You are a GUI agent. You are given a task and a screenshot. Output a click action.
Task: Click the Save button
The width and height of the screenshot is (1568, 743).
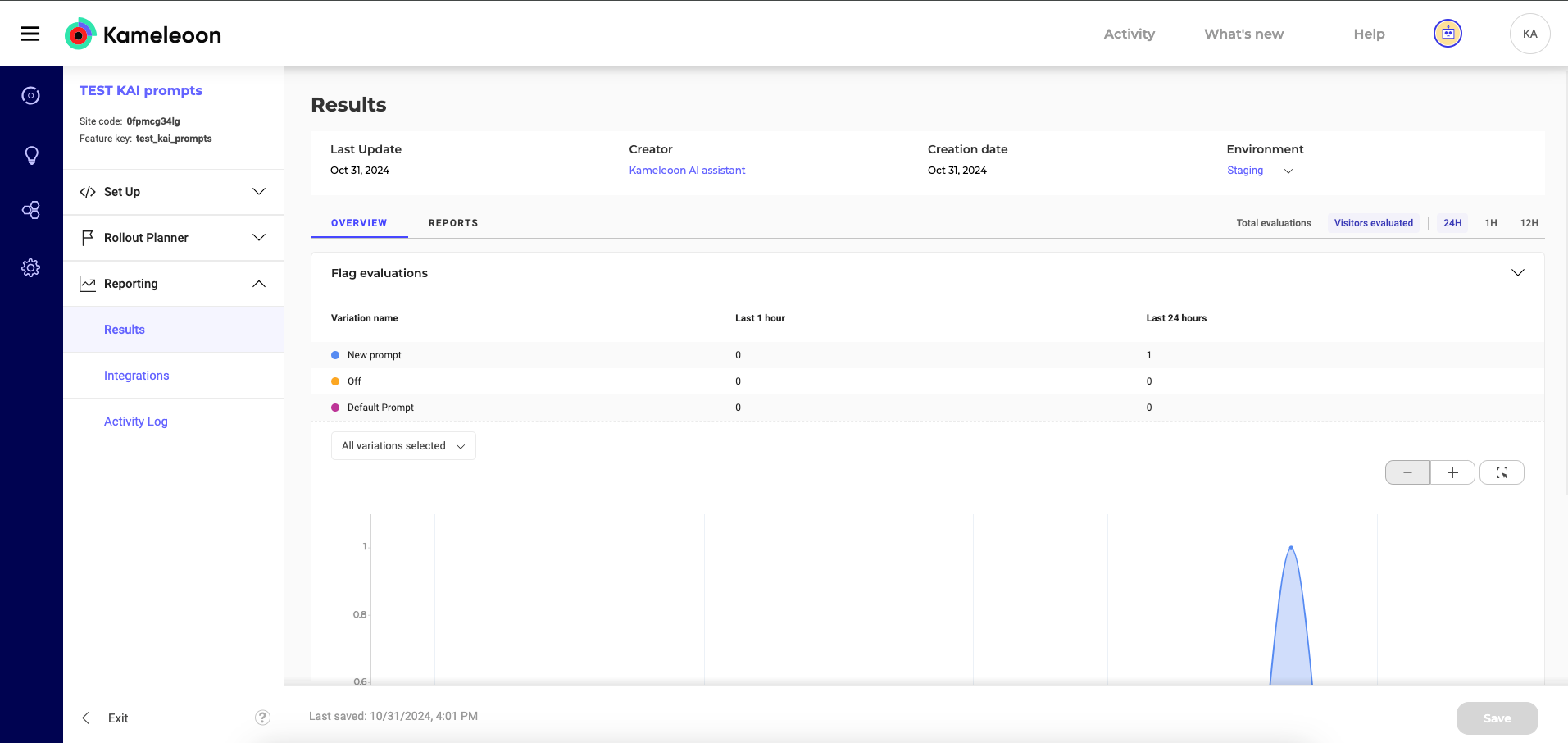pyautogui.click(x=1497, y=718)
